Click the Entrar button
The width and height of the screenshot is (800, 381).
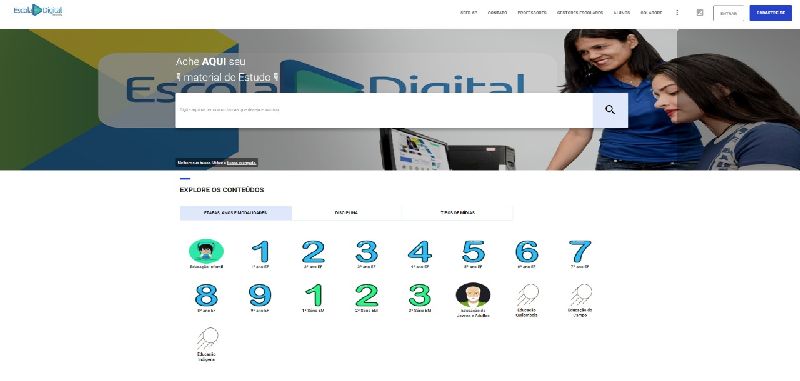coord(729,13)
